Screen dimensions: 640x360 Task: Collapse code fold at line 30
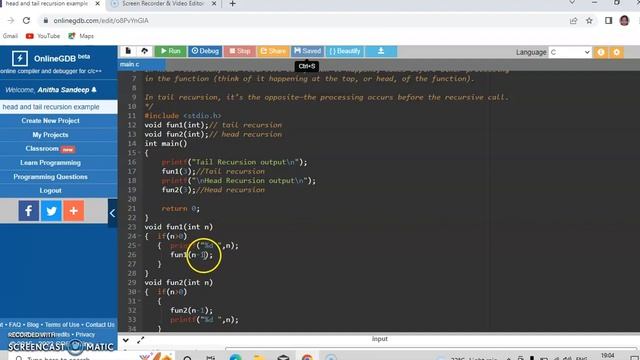click(x=139, y=292)
